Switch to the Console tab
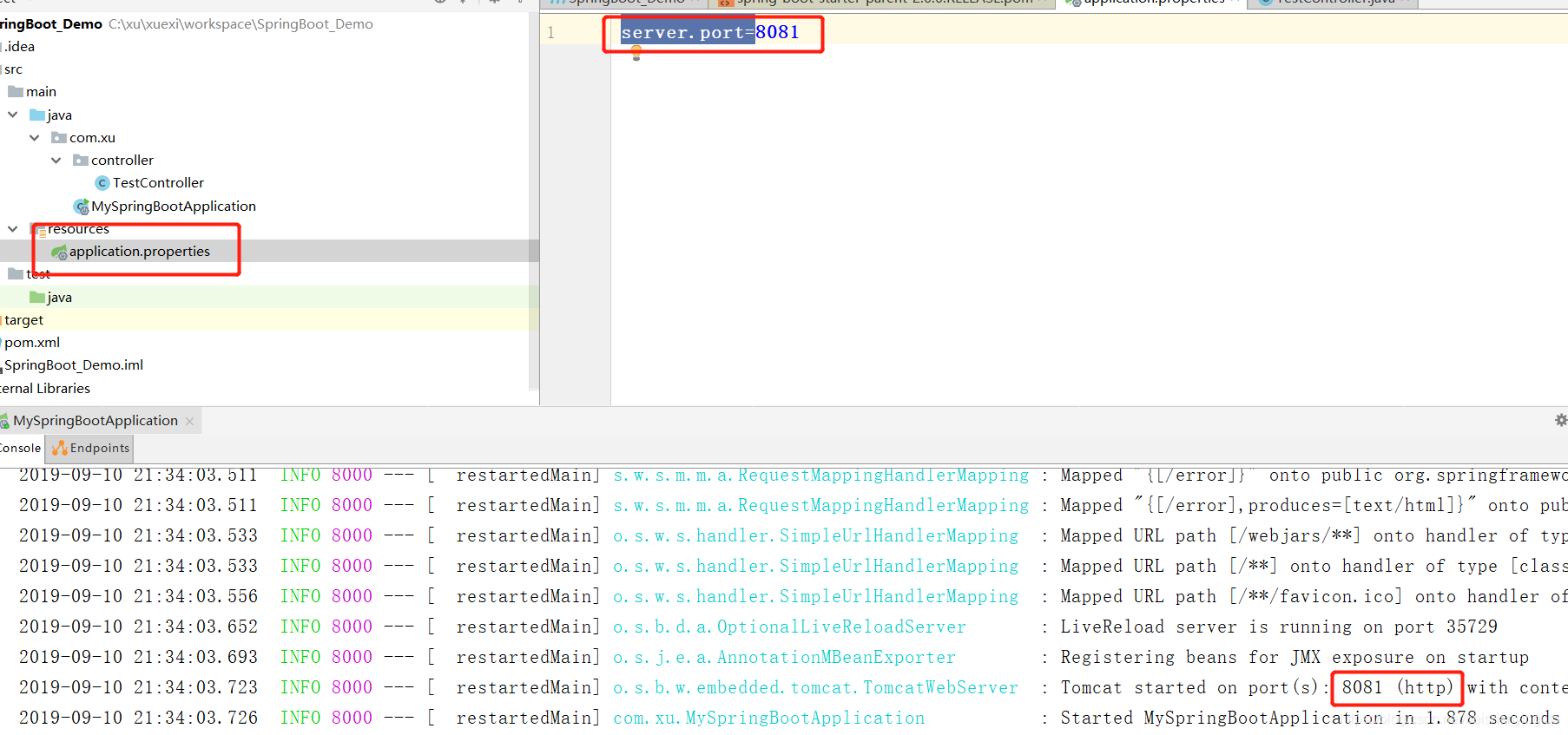Screen dimensions: 1568x735 [x=21, y=448]
